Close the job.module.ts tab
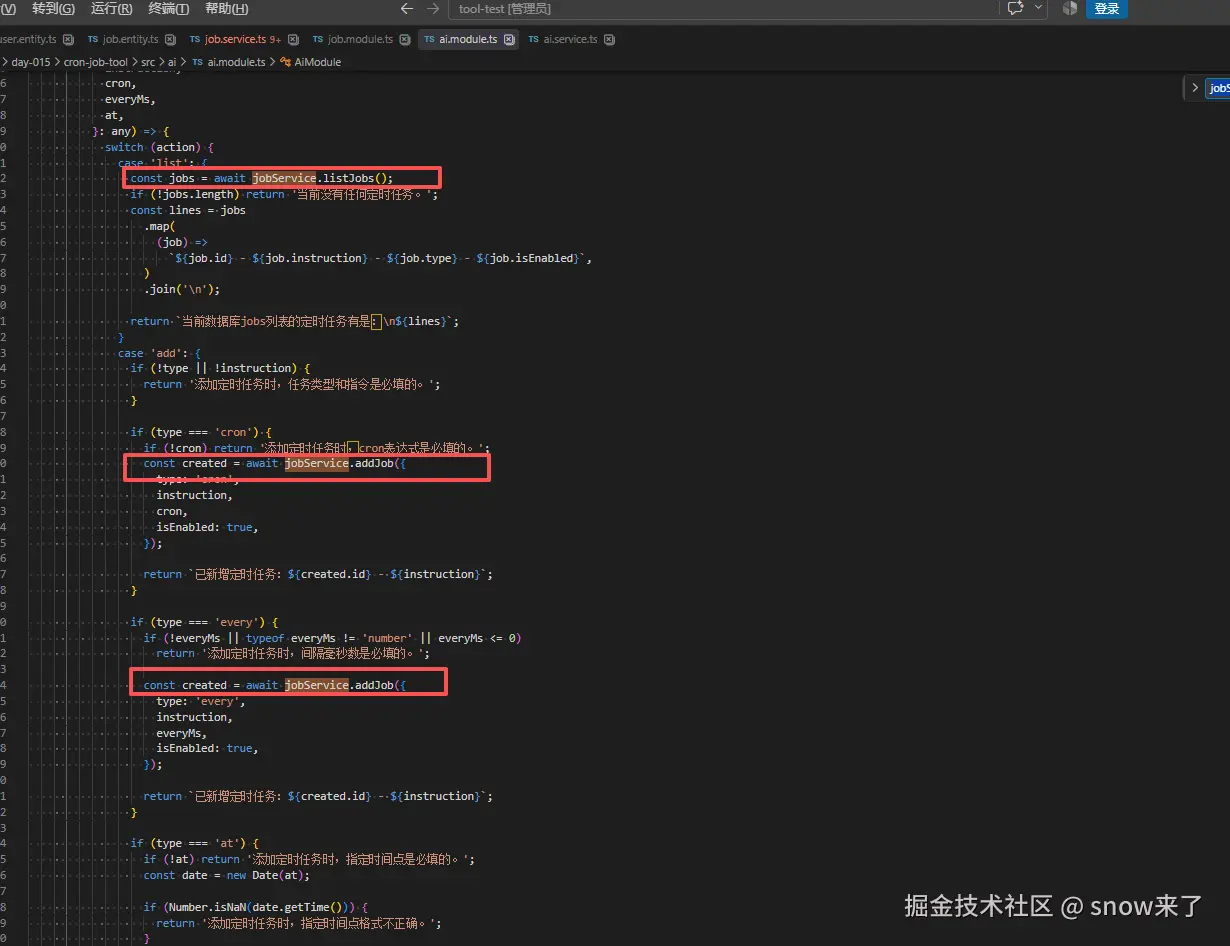This screenshot has height=946, width=1230. (x=404, y=40)
